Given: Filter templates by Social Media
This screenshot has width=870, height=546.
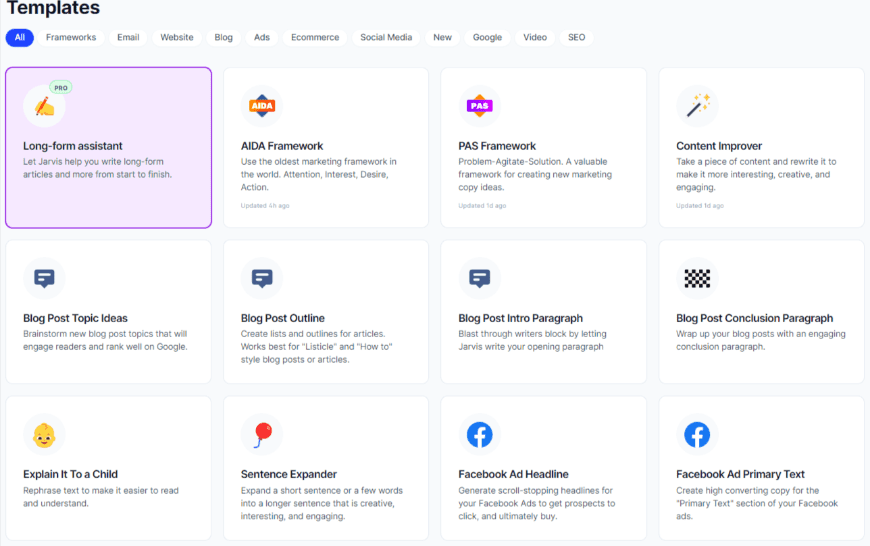Looking at the screenshot, I should tap(386, 37).
